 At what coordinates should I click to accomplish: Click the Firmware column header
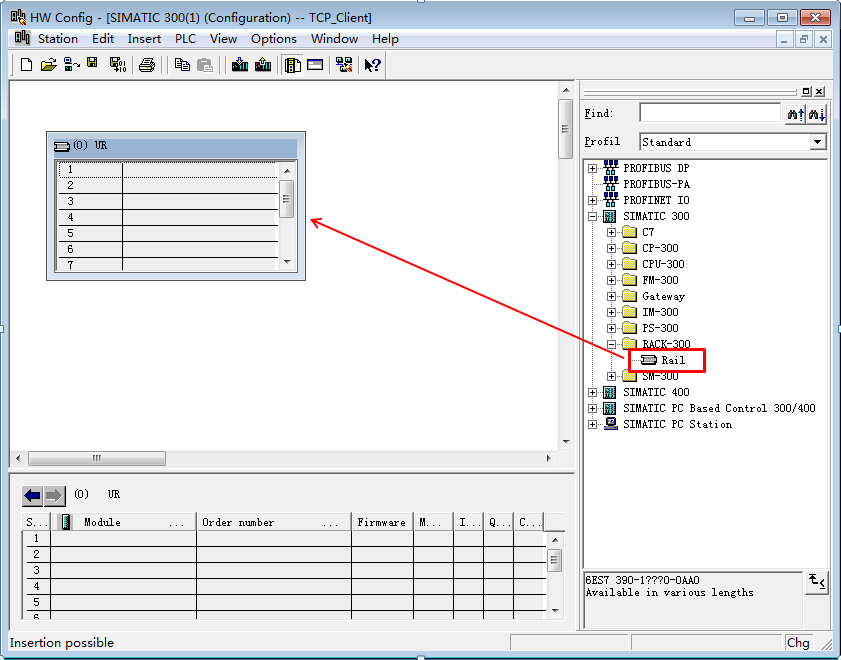coord(382,522)
